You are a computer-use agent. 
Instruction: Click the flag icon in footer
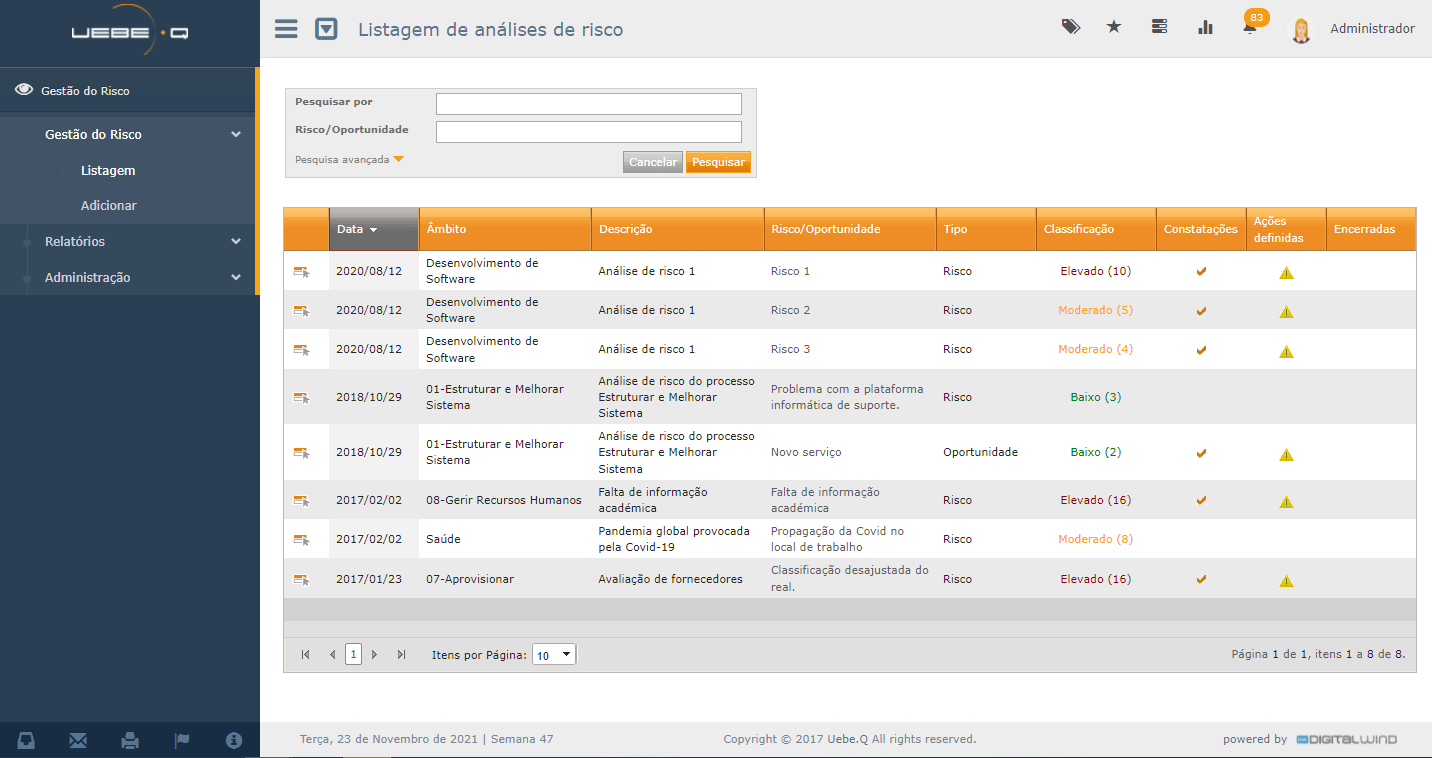pyautogui.click(x=182, y=741)
